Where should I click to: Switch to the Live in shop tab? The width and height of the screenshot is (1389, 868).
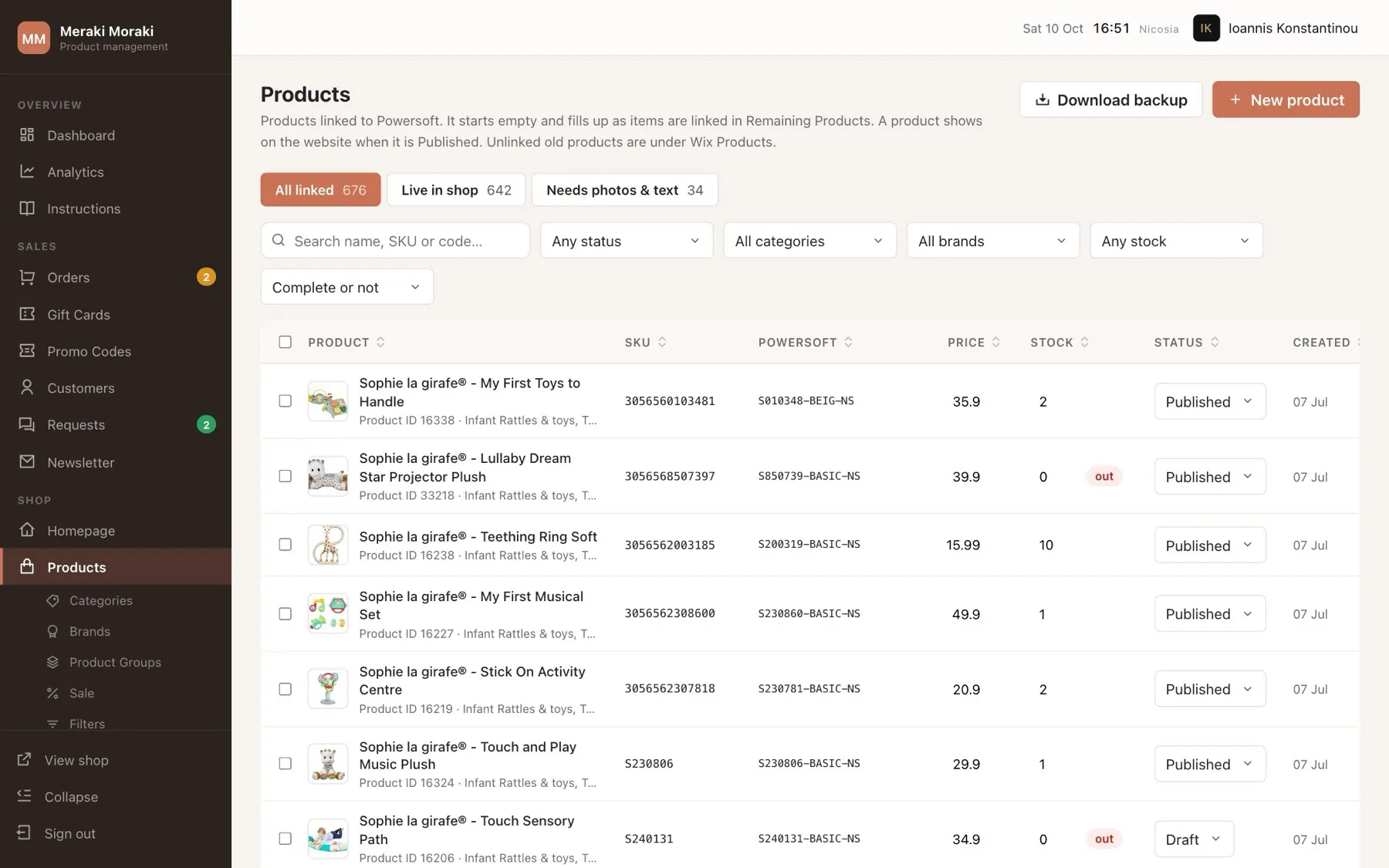tap(456, 190)
